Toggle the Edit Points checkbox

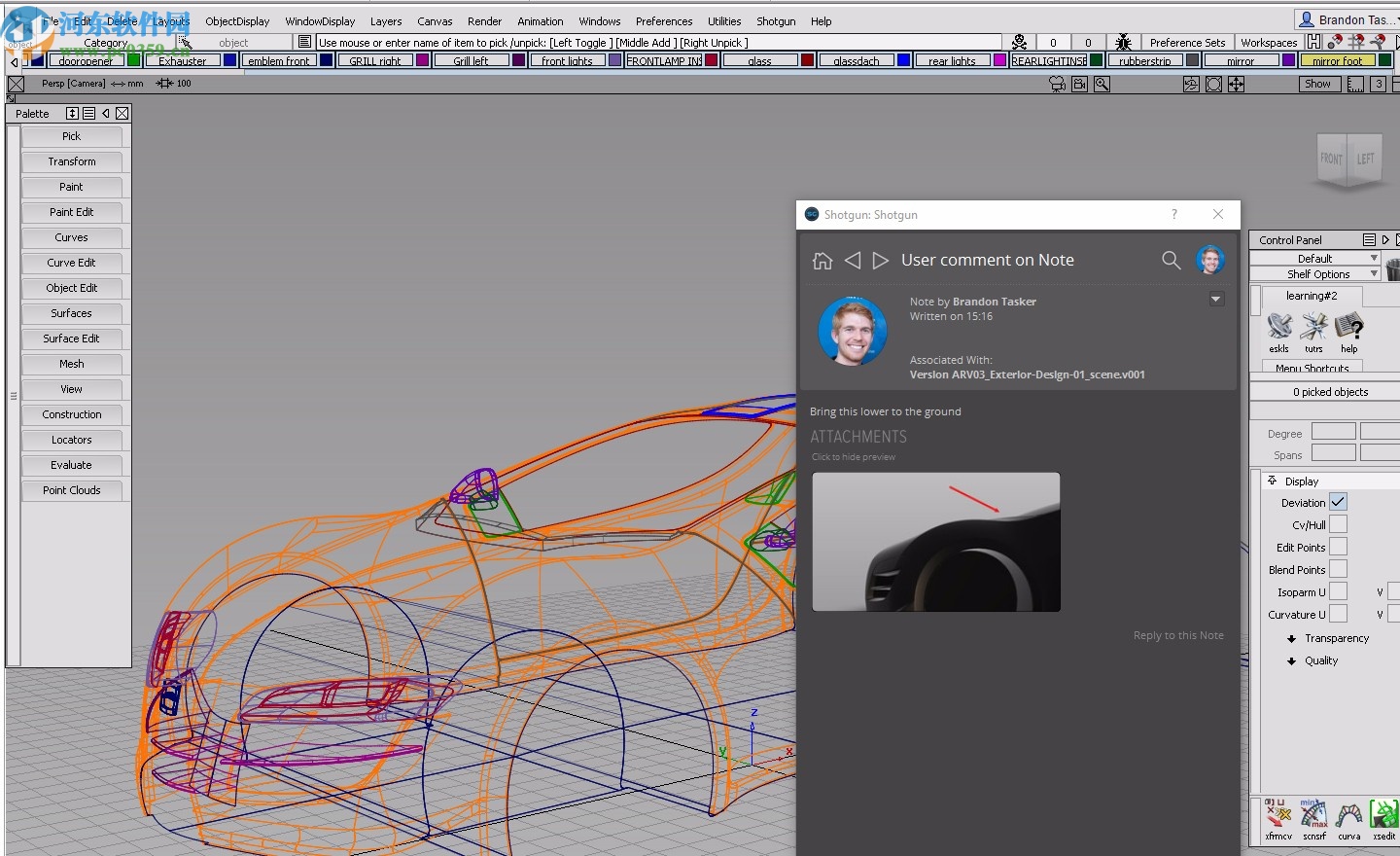click(1339, 547)
